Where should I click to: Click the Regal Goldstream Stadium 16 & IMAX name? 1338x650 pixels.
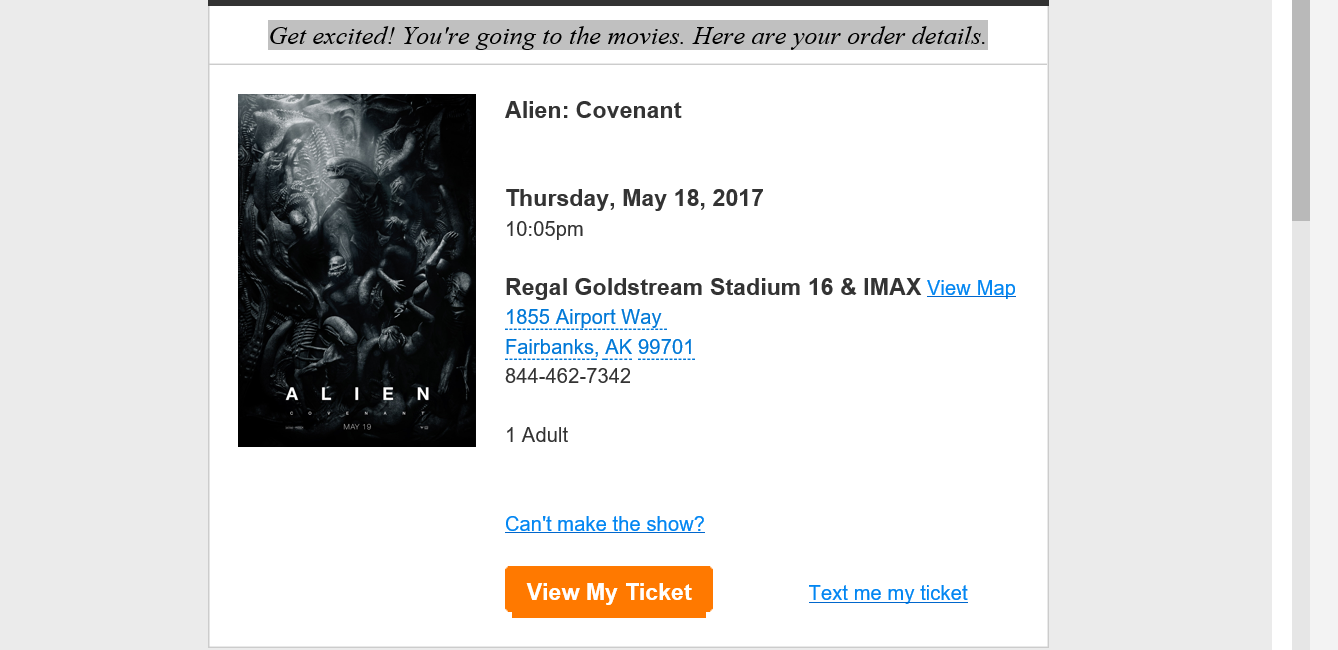713,287
